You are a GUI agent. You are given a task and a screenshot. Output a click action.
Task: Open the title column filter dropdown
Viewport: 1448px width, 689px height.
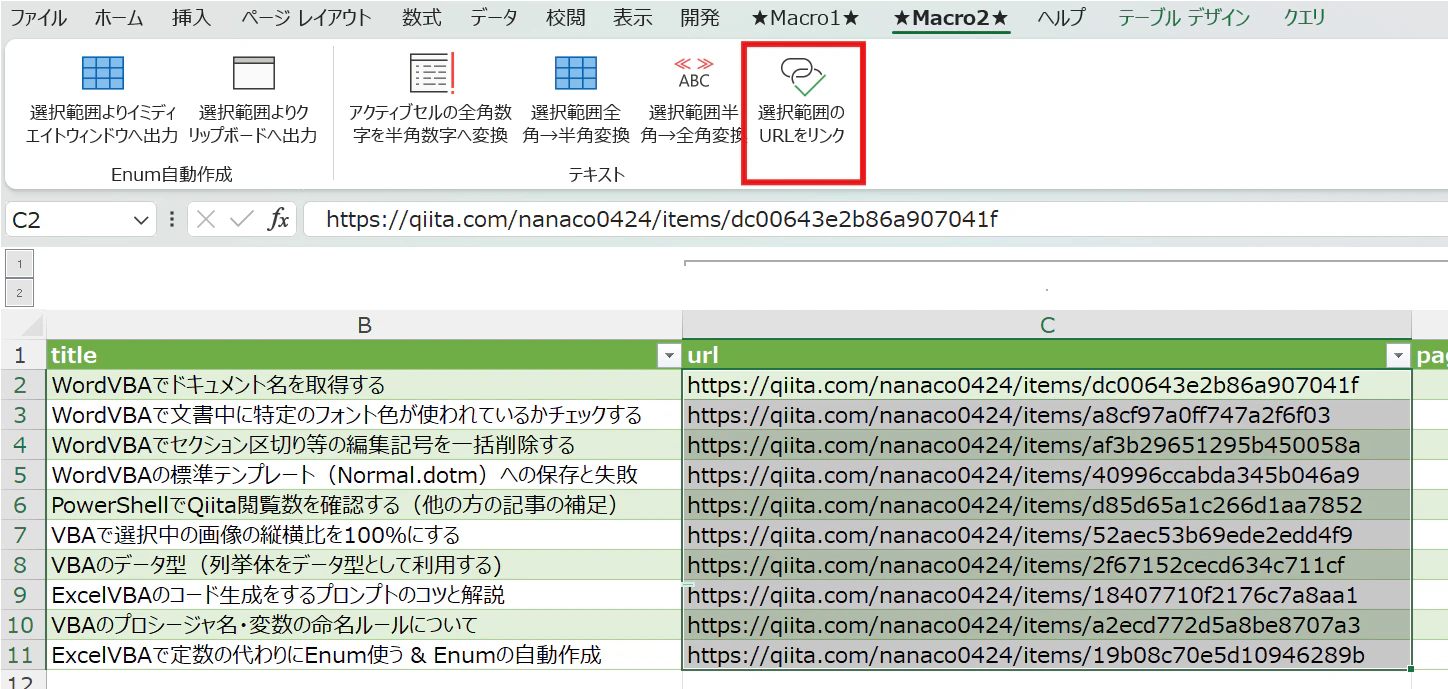[x=669, y=355]
